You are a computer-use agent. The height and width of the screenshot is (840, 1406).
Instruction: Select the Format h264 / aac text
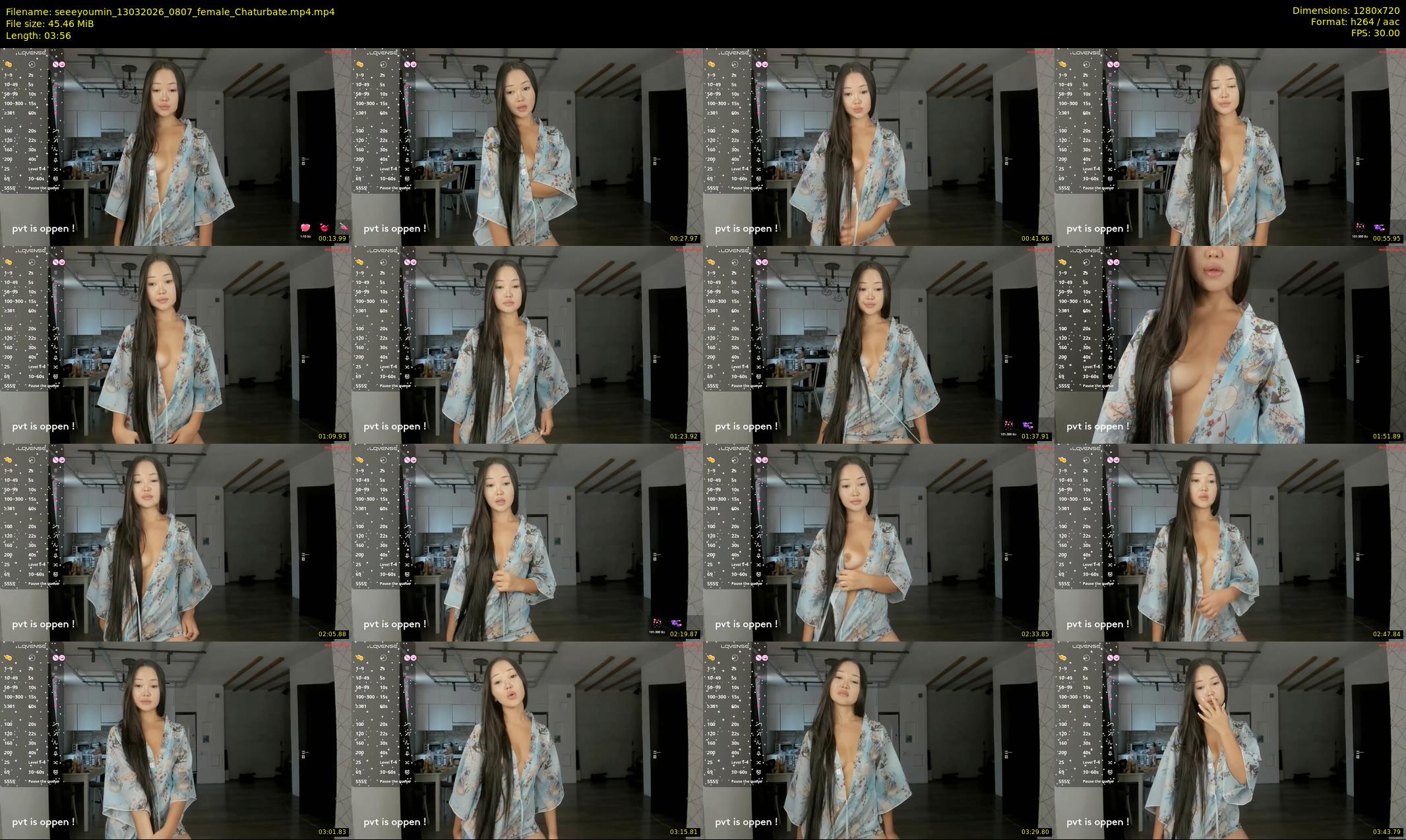coord(1355,22)
